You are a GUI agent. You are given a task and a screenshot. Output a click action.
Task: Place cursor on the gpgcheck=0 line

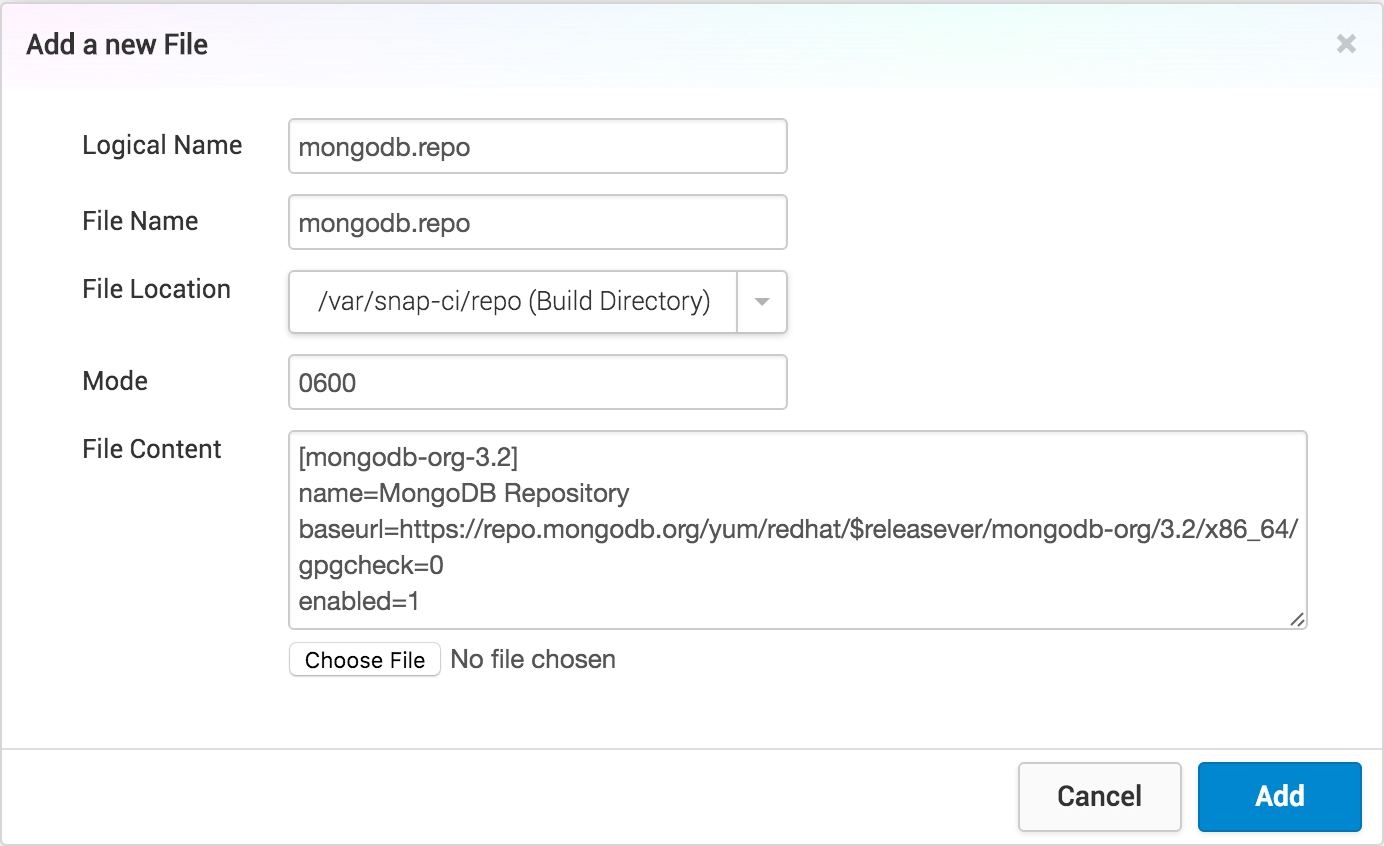pyautogui.click(x=371, y=566)
